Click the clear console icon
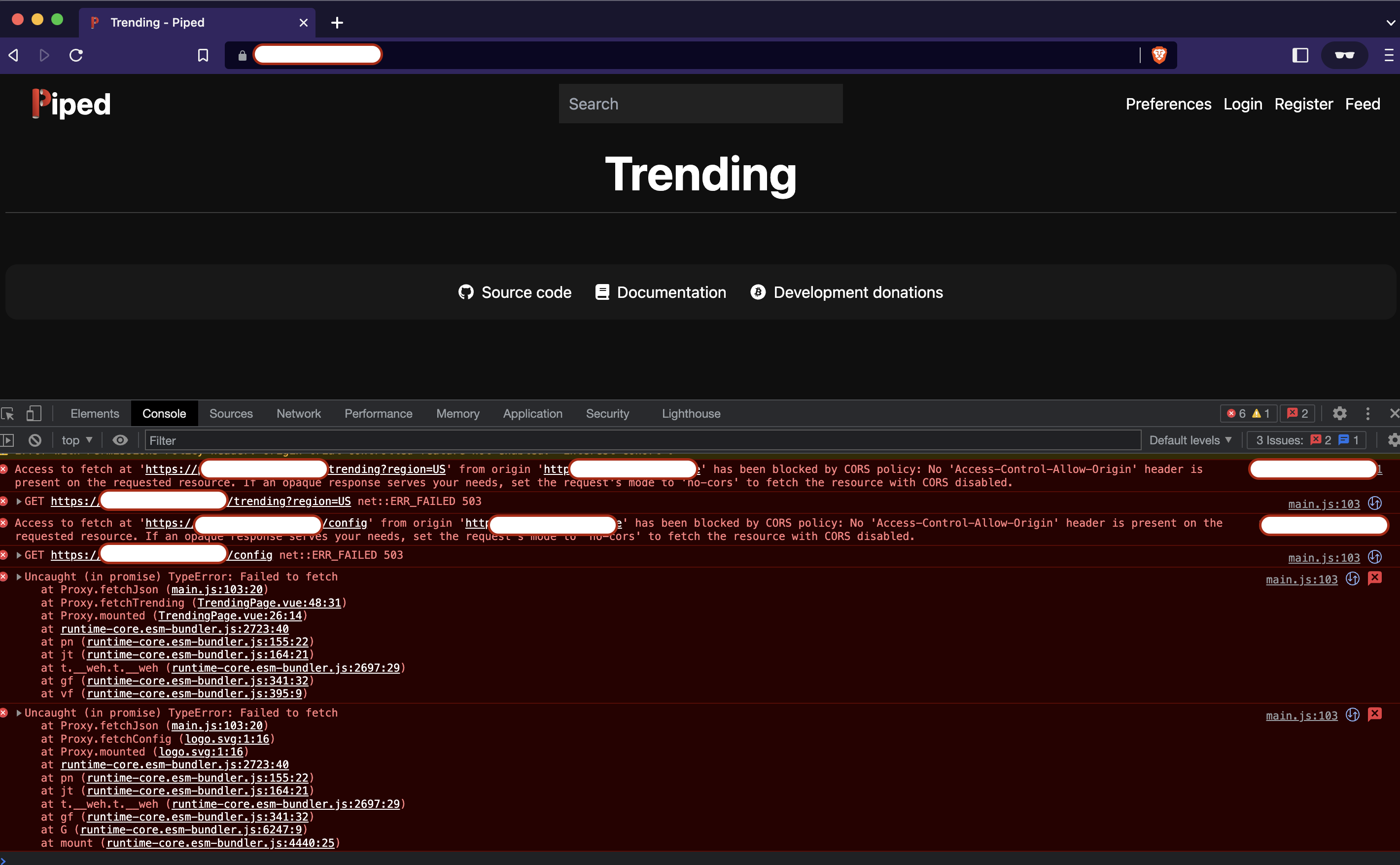Image resolution: width=1400 pixels, height=865 pixels. tap(35, 440)
